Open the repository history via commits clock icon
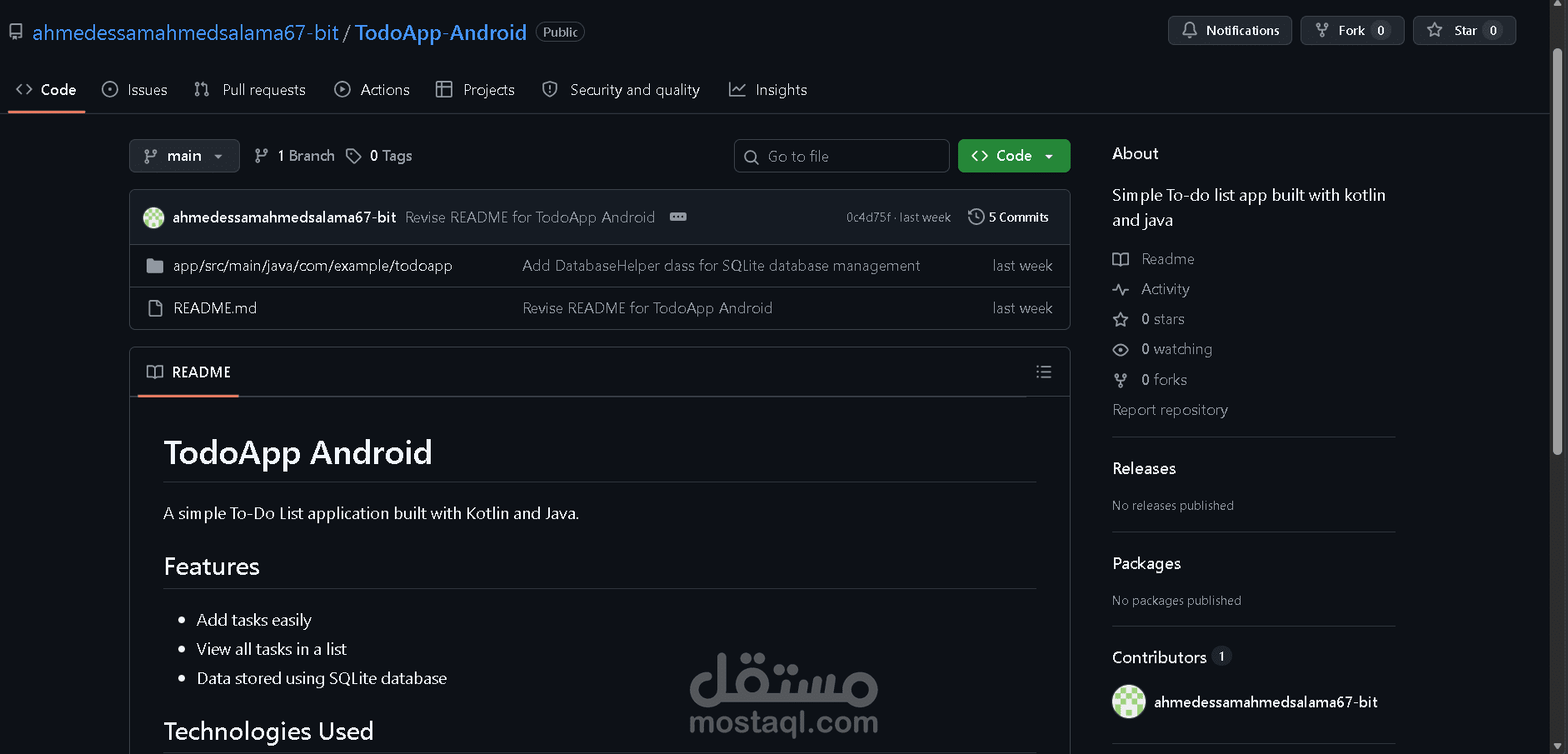This screenshot has width=1568, height=754. point(976,217)
